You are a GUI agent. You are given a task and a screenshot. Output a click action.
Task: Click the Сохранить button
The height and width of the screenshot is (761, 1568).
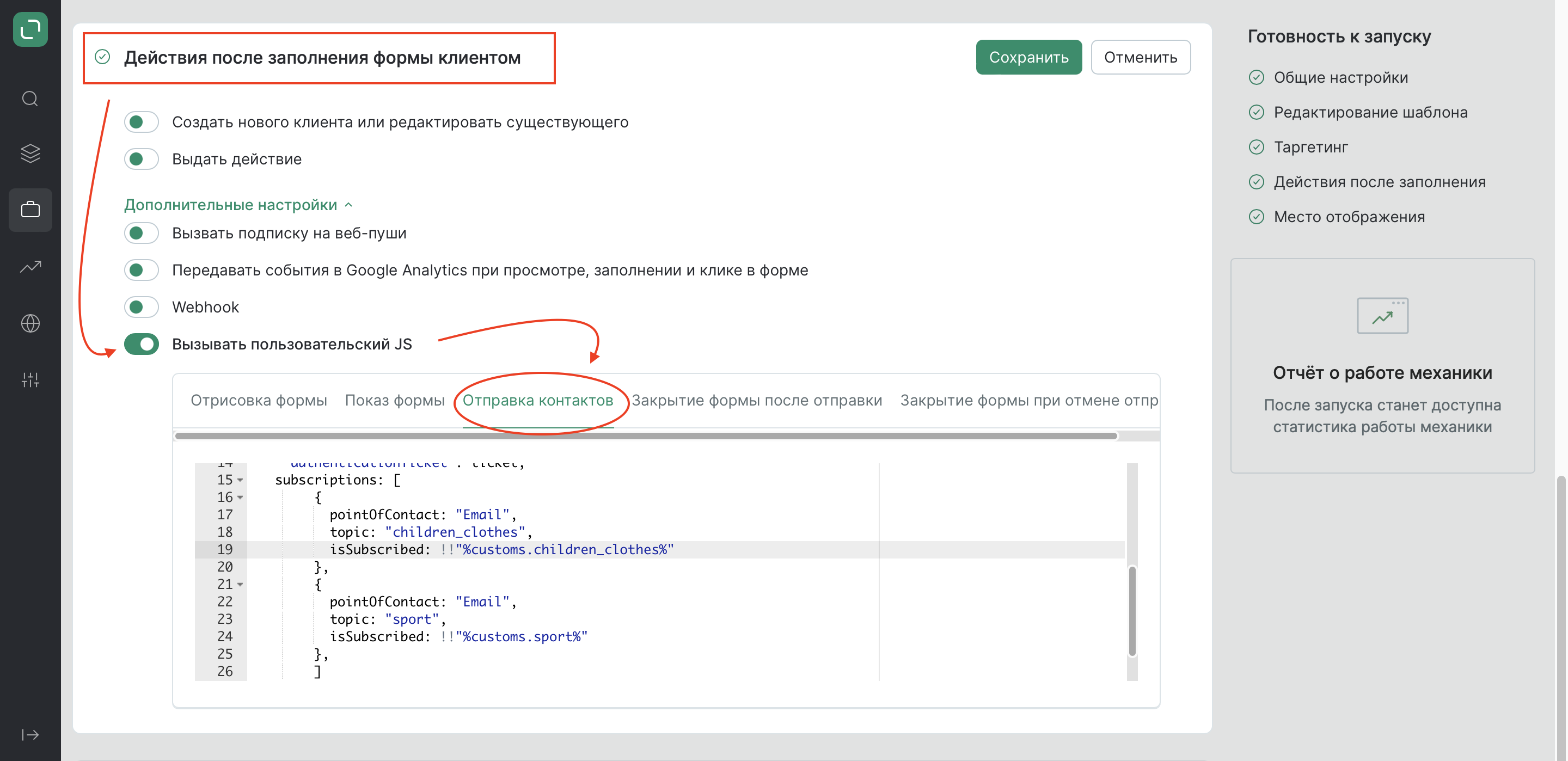click(1028, 57)
